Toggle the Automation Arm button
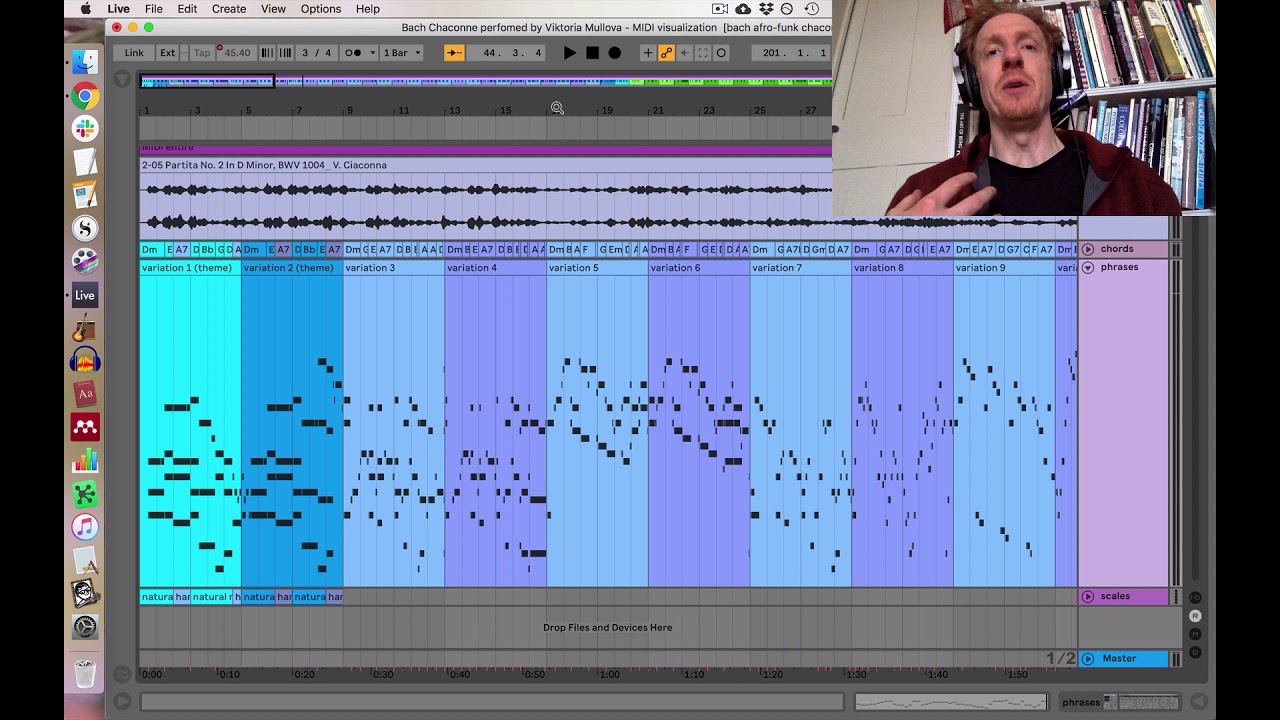Image resolution: width=1280 pixels, height=720 pixels. pos(666,53)
